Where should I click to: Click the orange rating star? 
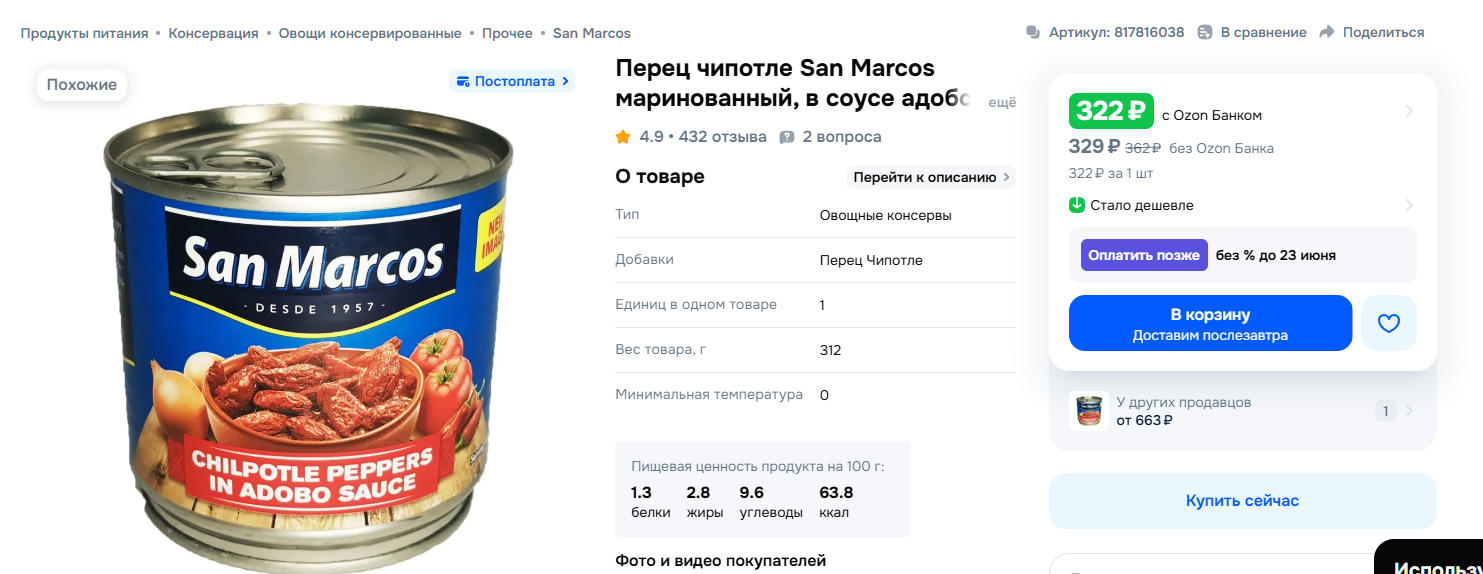(x=623, y=137)
